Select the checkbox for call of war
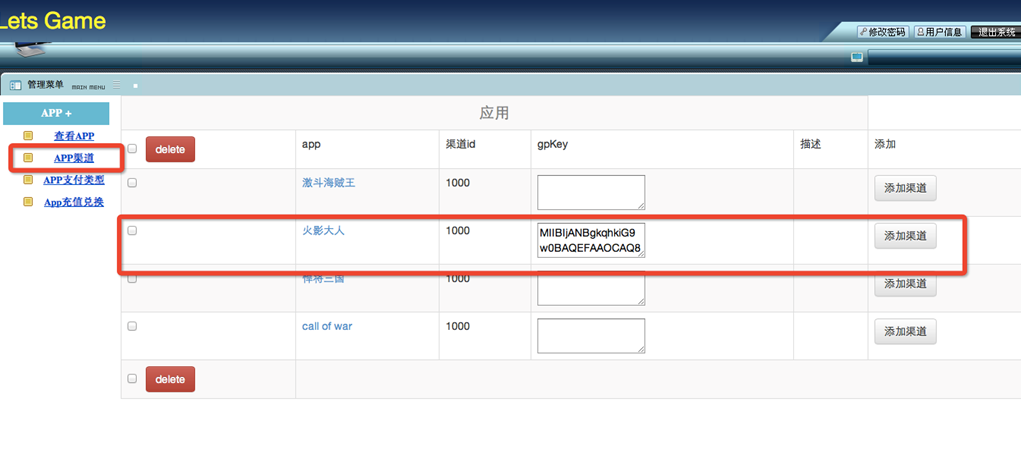The width and height of the screenshot is (1021, 467). (132, 326)
